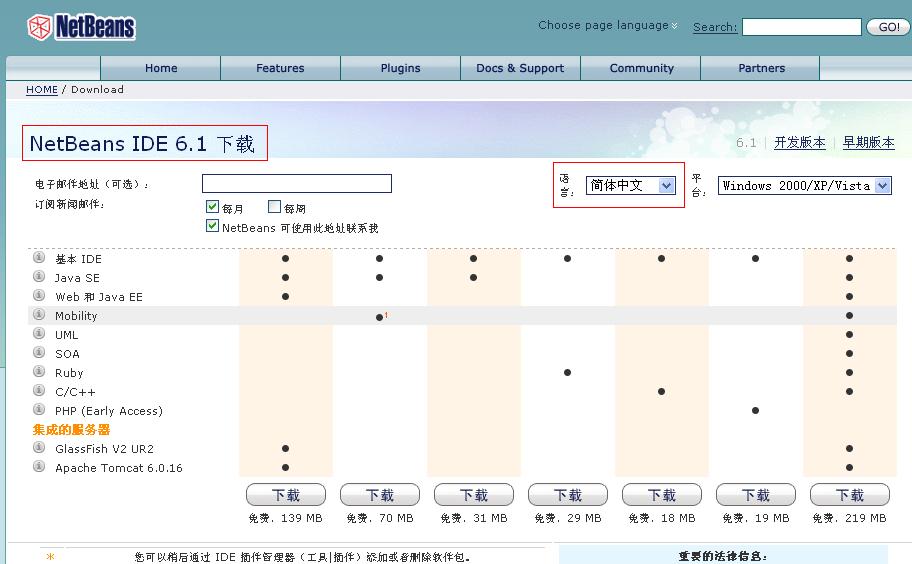This screenshot has height=564, width=912.
Task: Click the Search label link
Action: coord(715,27)
